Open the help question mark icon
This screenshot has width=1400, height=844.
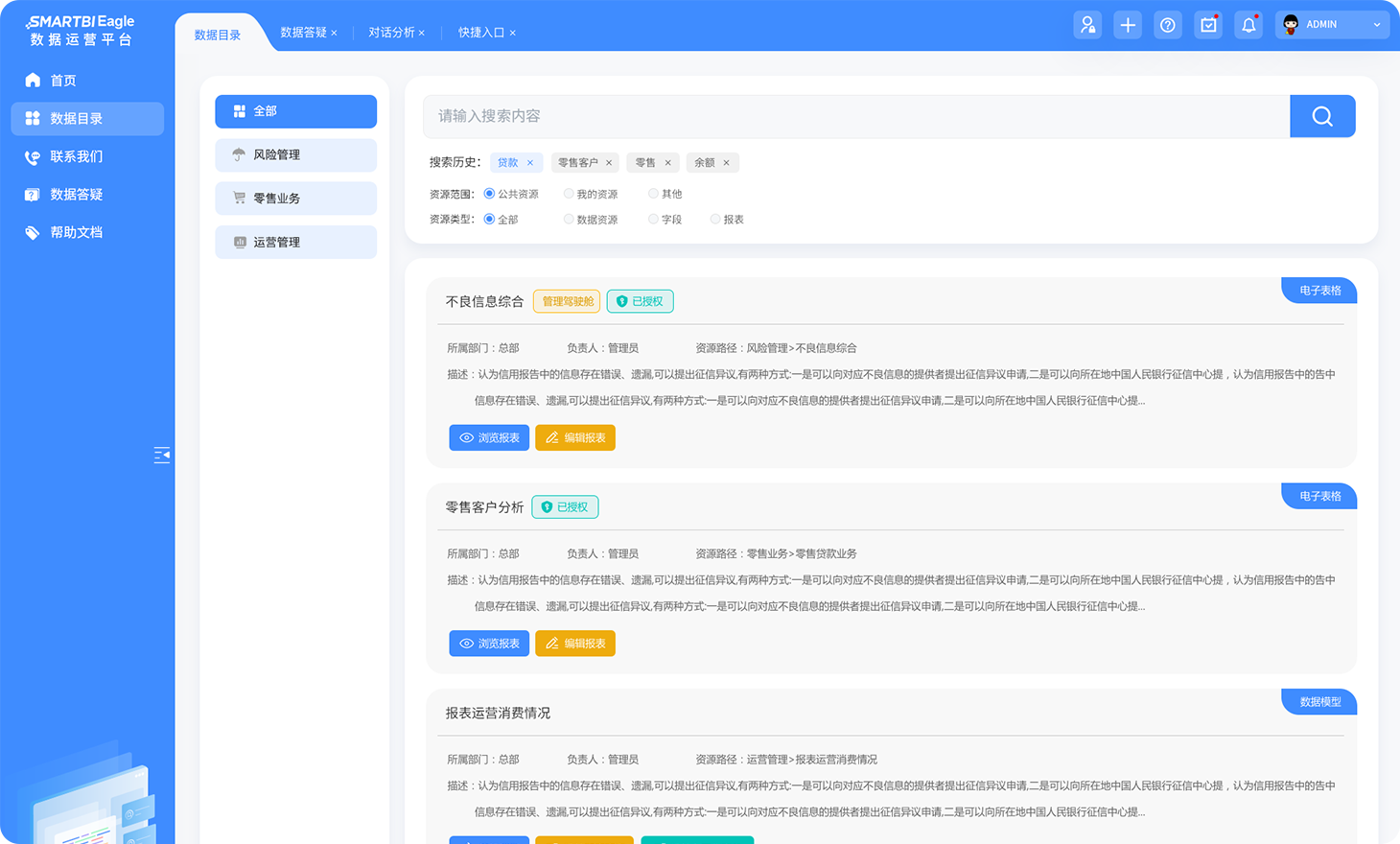coord(1167,25)
